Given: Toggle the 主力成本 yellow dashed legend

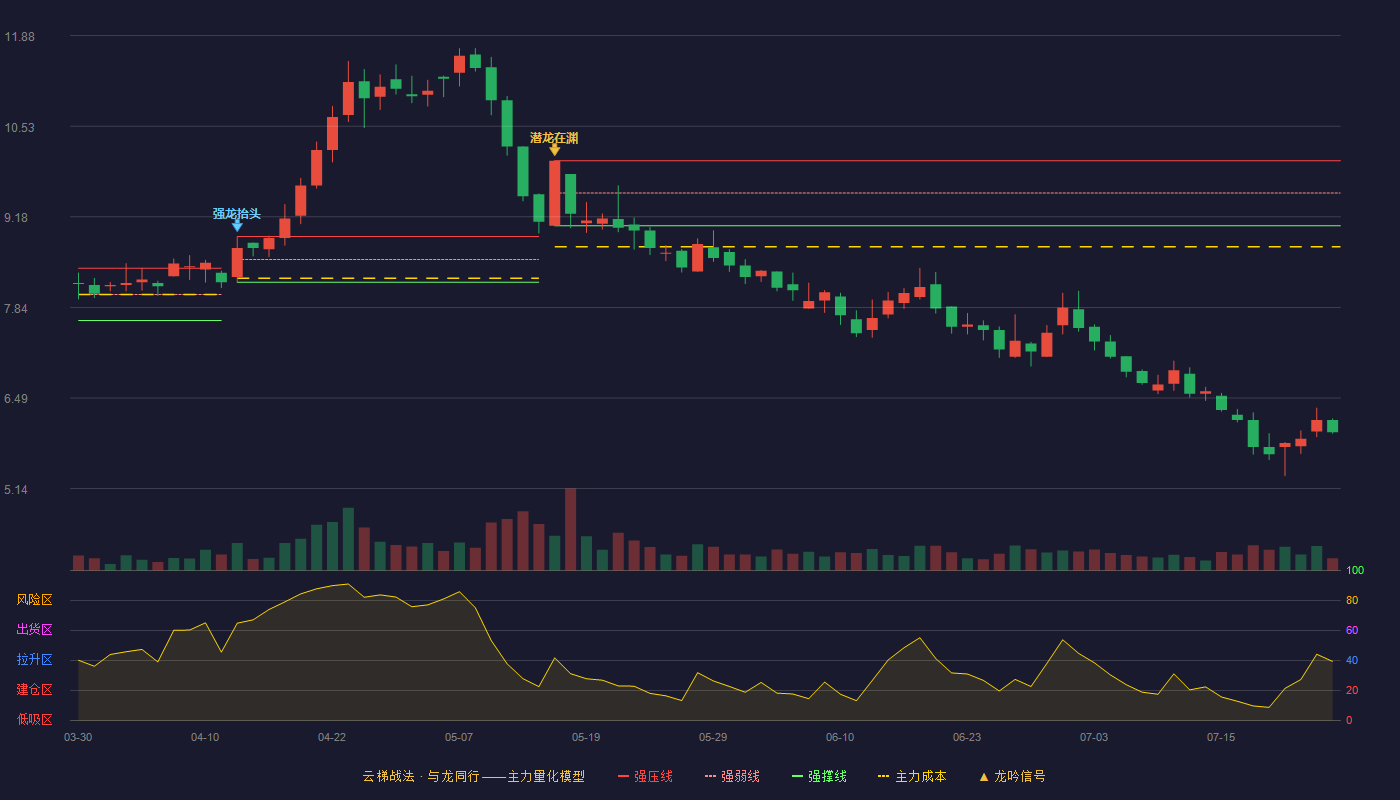Looking at the screenshot, I should click(x=912, y=776).
